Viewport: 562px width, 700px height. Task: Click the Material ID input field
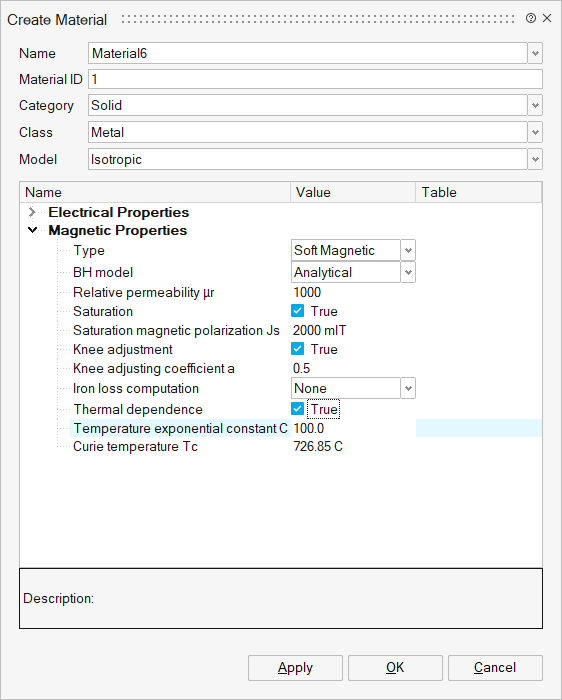(315, 79)
